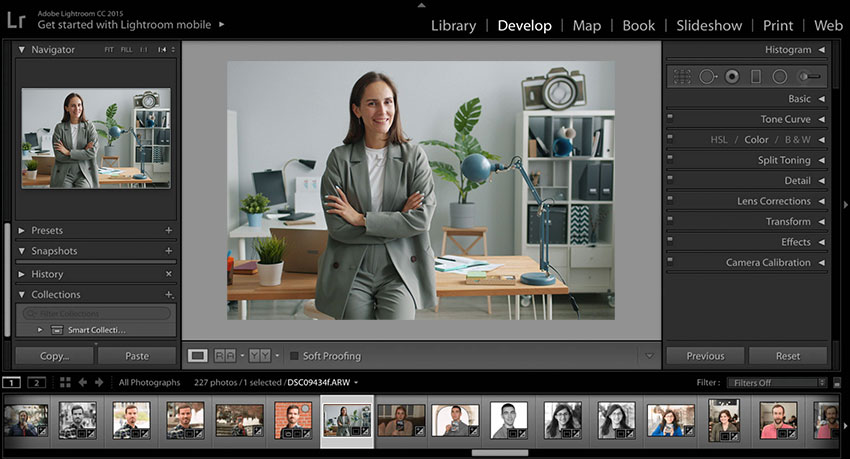Switch to the Print module

tap(777, 25)
